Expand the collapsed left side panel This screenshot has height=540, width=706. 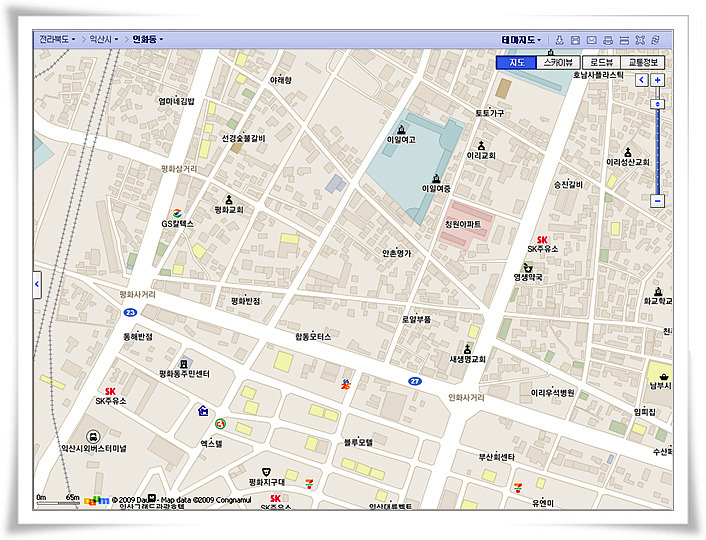37,284
